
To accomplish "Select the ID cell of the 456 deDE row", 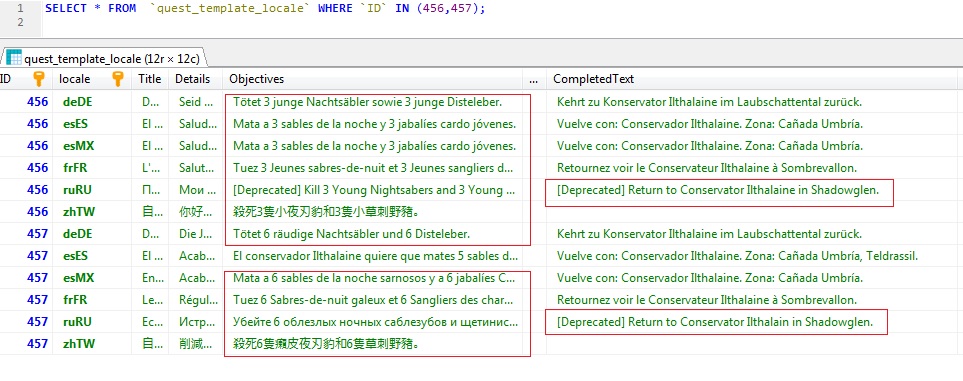I will (x=26, y=101).
